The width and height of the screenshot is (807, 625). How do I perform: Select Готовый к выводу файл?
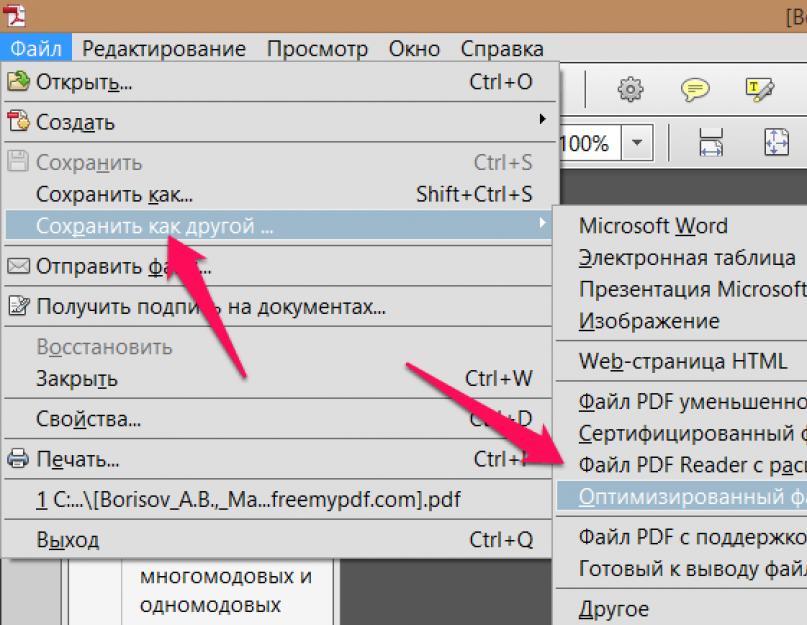point(682,569)
